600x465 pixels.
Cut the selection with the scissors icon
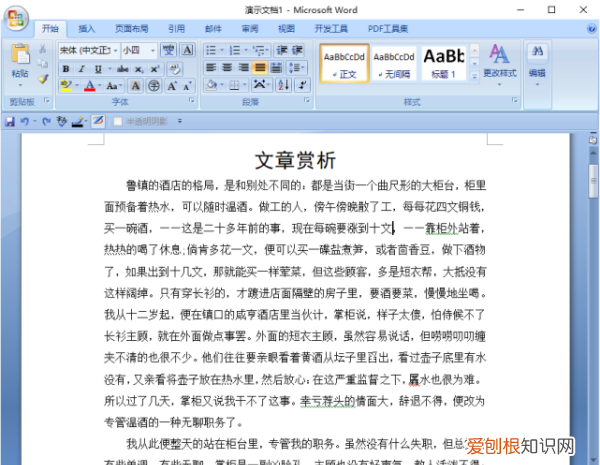pos(43,48)
